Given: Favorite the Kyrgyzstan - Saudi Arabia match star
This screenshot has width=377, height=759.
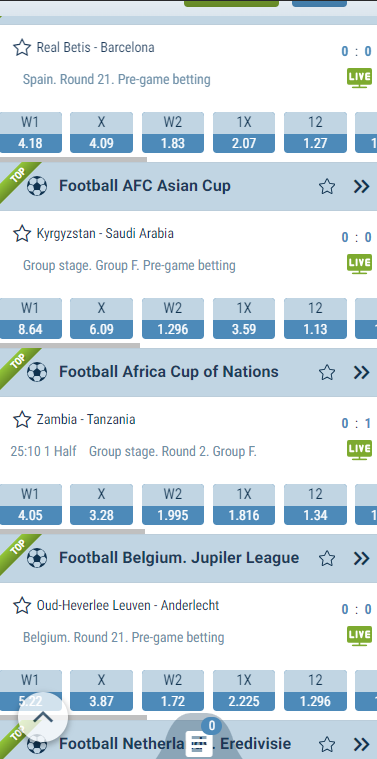Looking at the screenshot, I should click(22, 233).
